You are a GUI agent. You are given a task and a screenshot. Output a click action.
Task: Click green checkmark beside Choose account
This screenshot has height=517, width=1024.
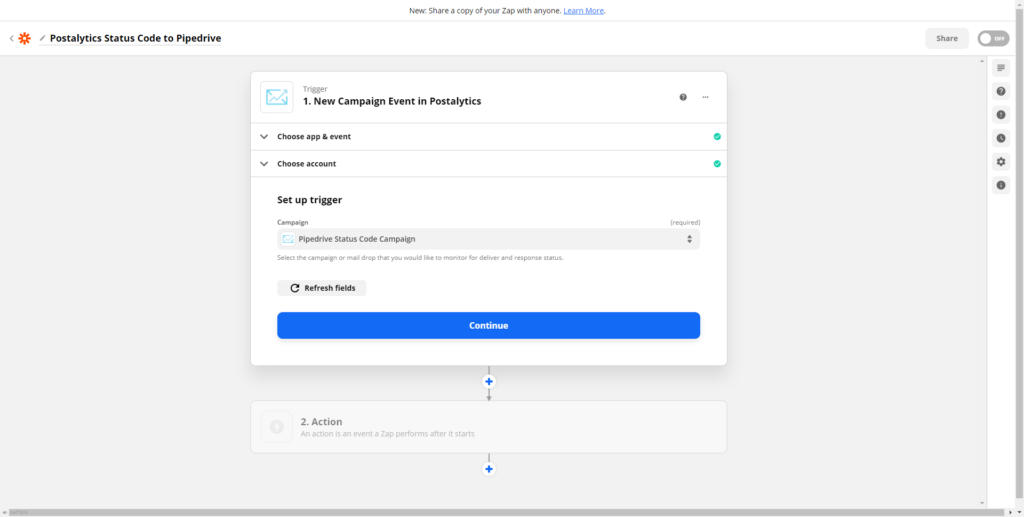(717, 164)
